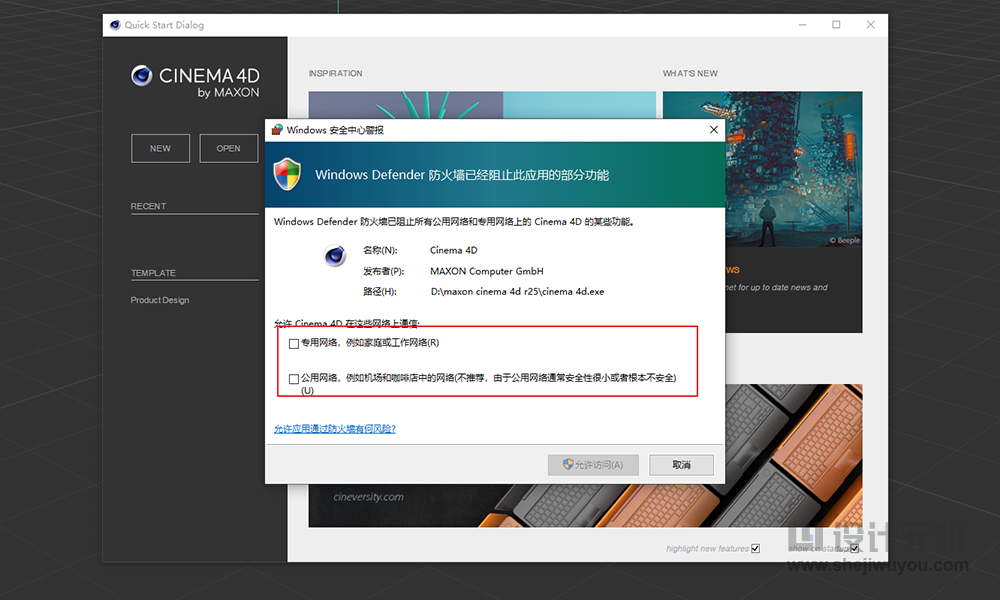Close the Windows security alert dialog
This screenshot has height=600, width=1000.
point(714,129)
